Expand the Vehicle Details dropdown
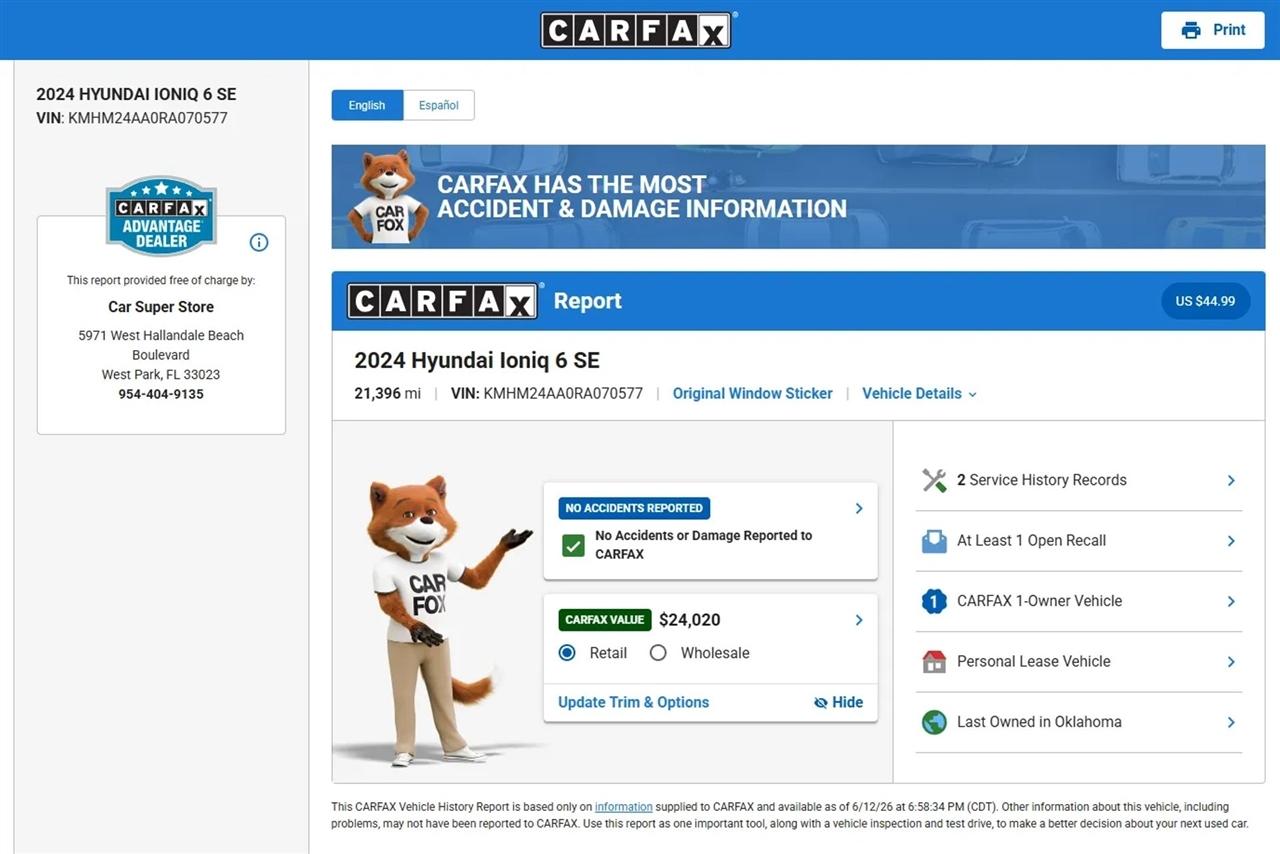 point(920,394)
